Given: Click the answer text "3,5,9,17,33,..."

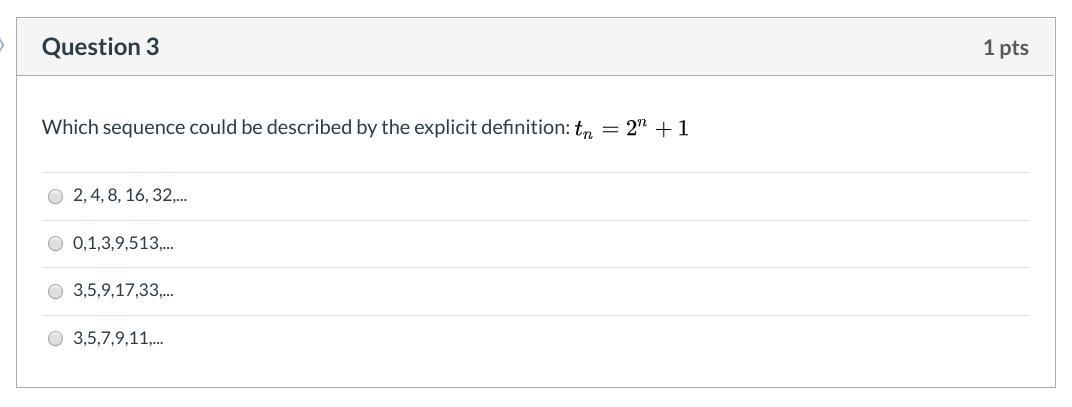Looking at the screenshot, I should pos(123,291).
